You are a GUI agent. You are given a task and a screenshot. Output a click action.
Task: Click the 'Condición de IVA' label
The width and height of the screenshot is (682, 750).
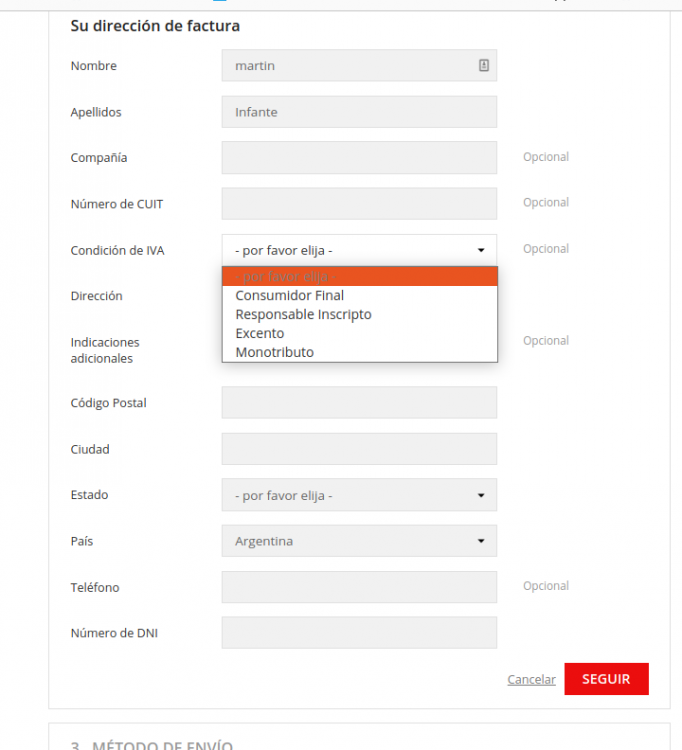[x=117, y=251]
